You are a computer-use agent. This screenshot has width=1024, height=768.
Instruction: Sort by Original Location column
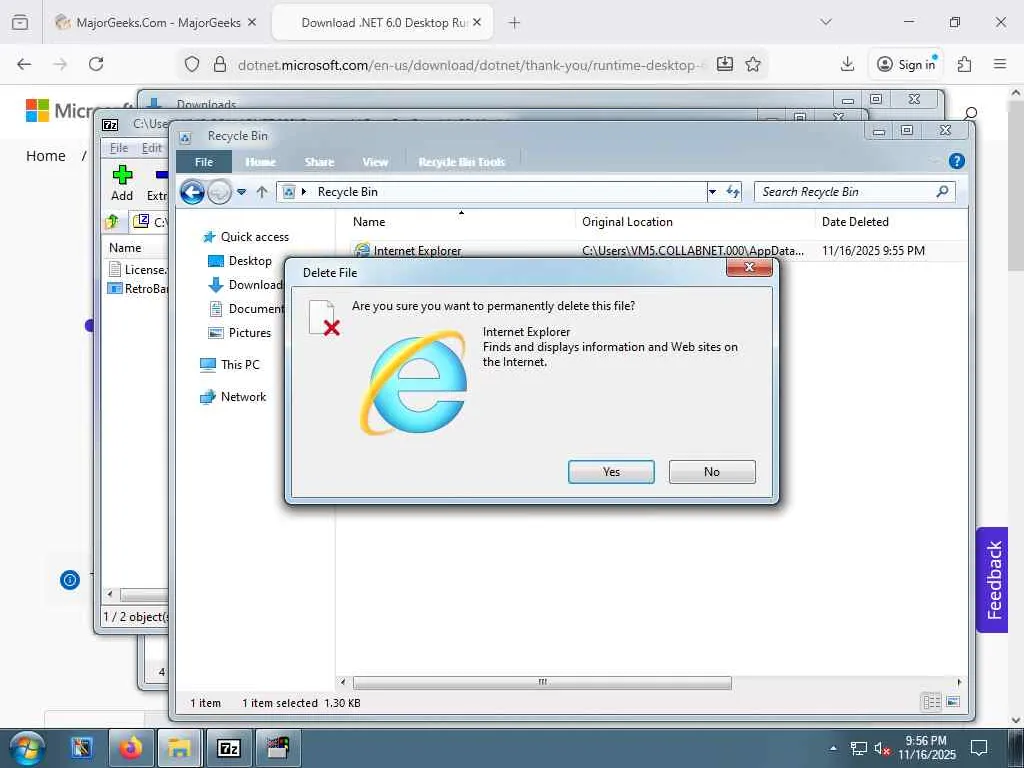tap(627, 222)
